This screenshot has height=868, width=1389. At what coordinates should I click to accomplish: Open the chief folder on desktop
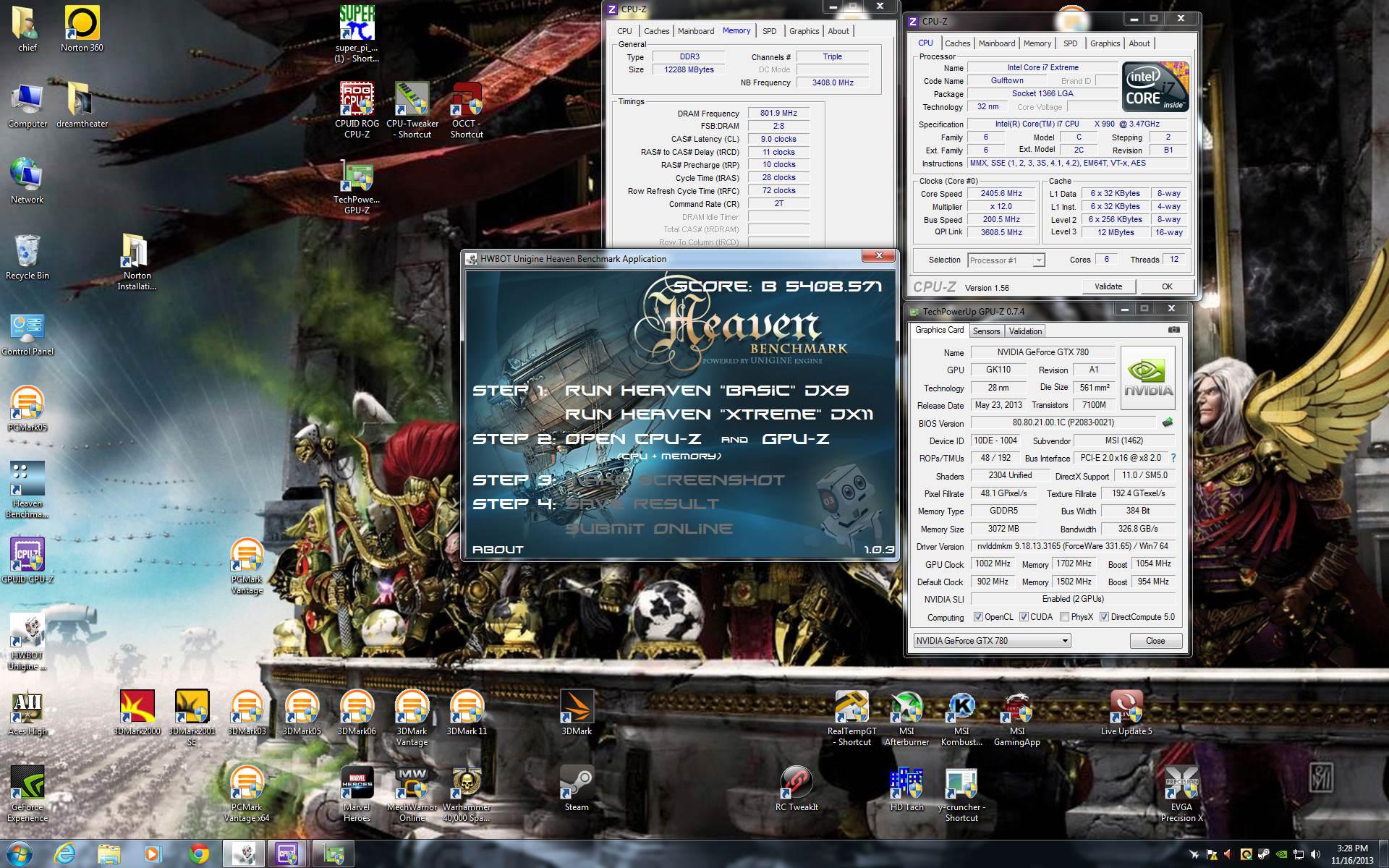[27, 29]
